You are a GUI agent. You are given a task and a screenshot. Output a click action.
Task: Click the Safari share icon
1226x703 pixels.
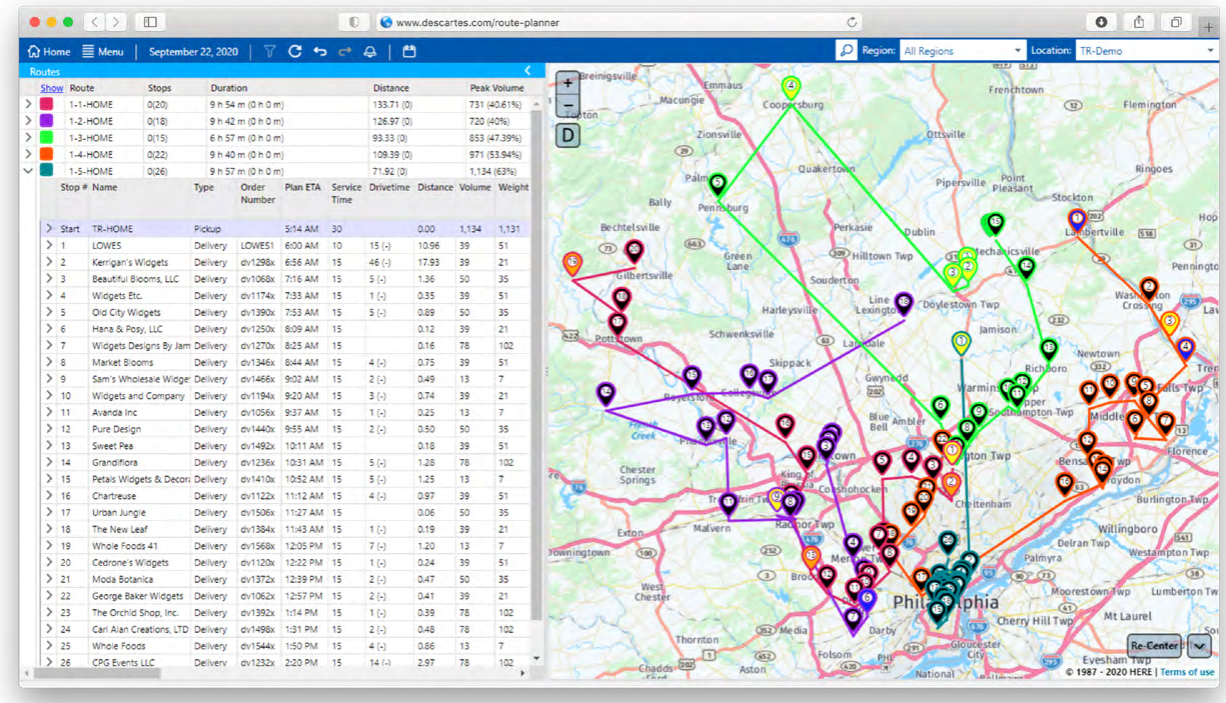1139,21
